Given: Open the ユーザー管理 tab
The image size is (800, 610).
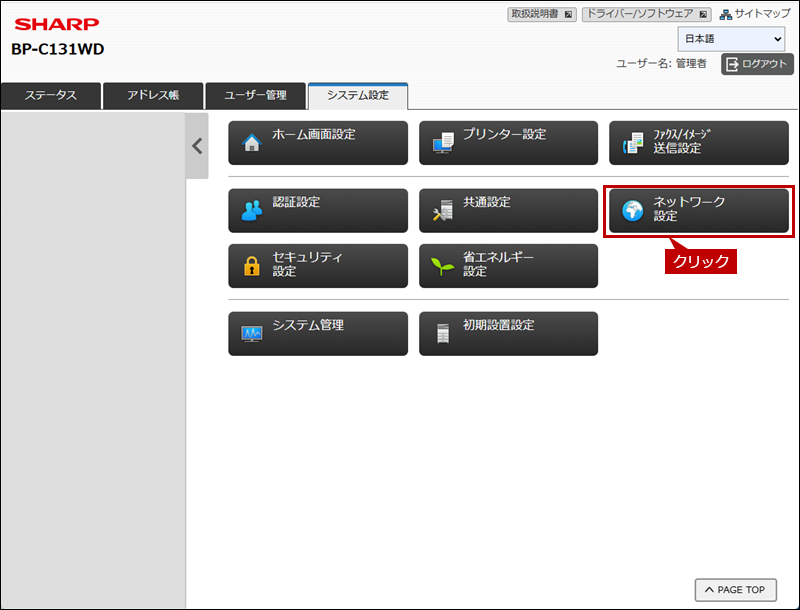Looking at the screenshot, I should (255, 95).
